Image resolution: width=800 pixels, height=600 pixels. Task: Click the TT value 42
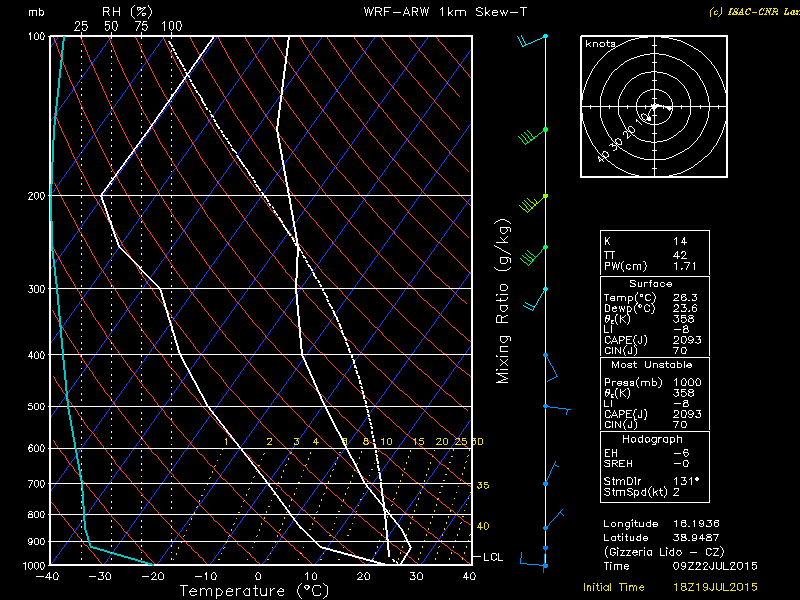(x=680, y=255)
